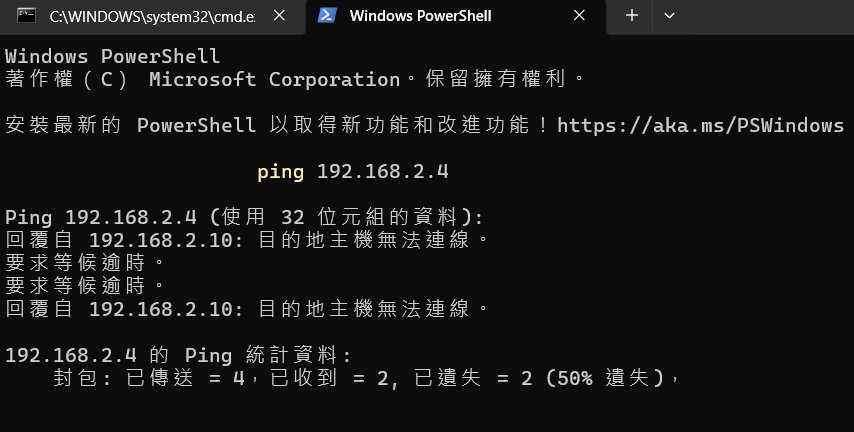Open the https://aka.ms/PSWindows link
Screen dimensions: 854x432
700,125
